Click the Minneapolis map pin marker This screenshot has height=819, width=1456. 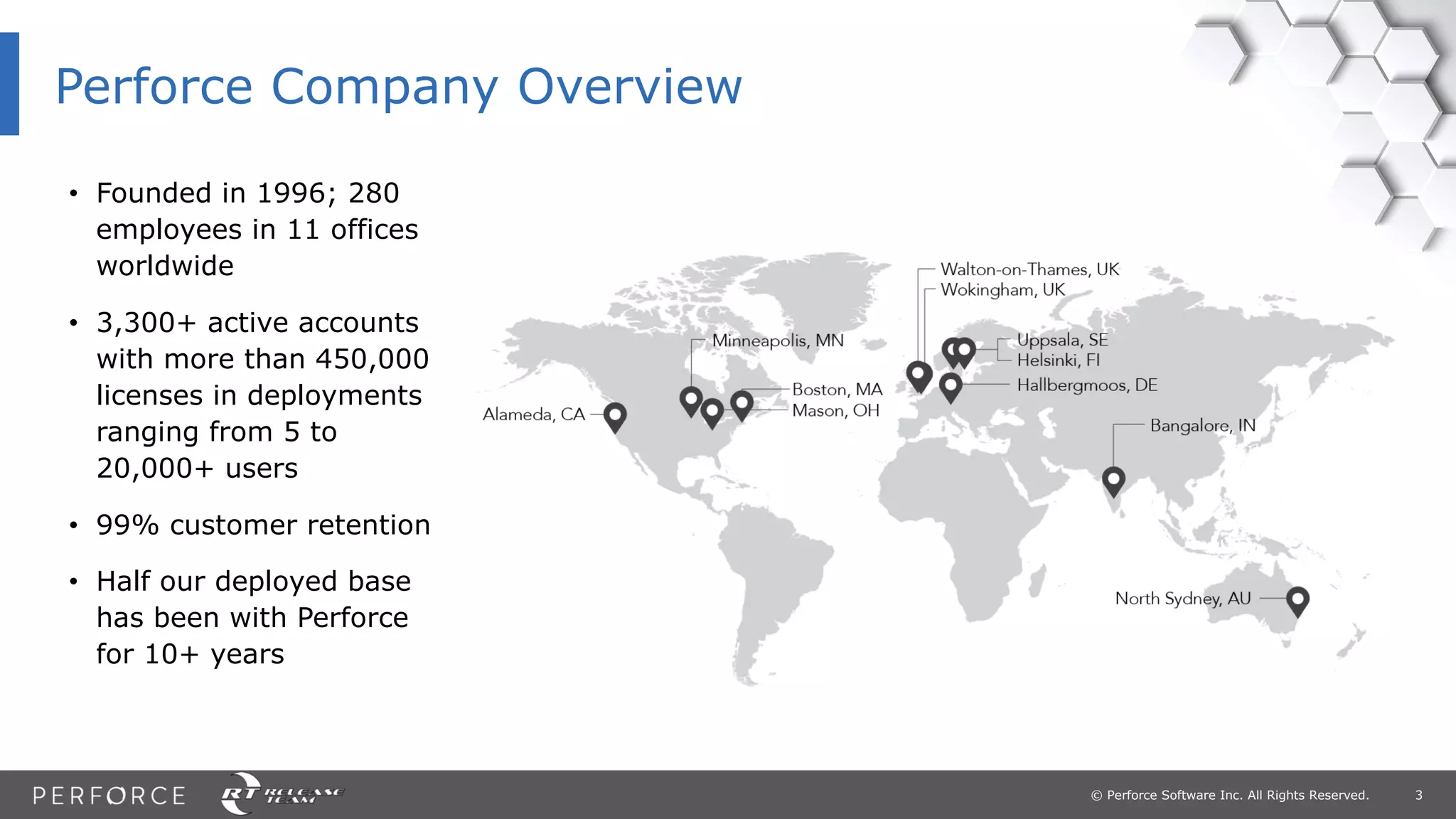(691, 400)
